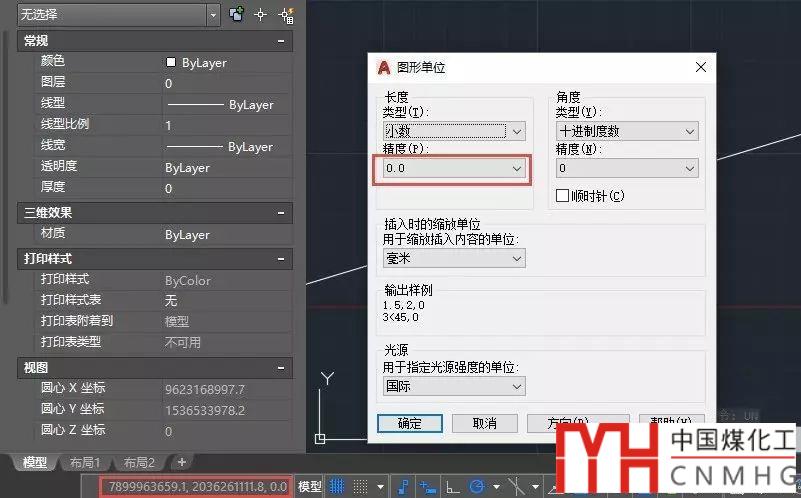The width and height of the screenshot is (801, 498).
Task: Click the 取消 button
Action: click(484, 423)
